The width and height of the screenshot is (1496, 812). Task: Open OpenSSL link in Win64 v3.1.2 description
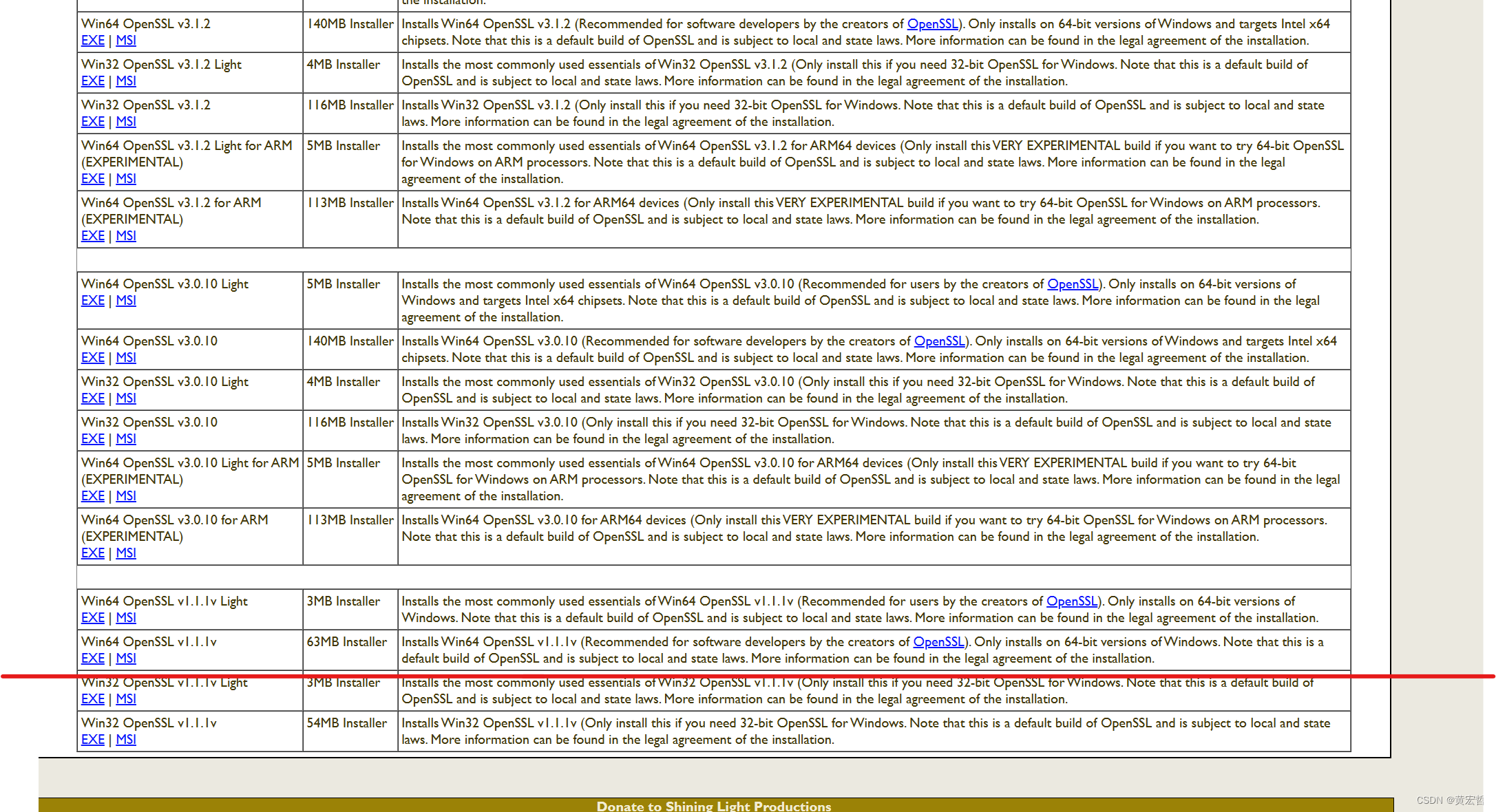pyautogui.click(x=933, y=24)
